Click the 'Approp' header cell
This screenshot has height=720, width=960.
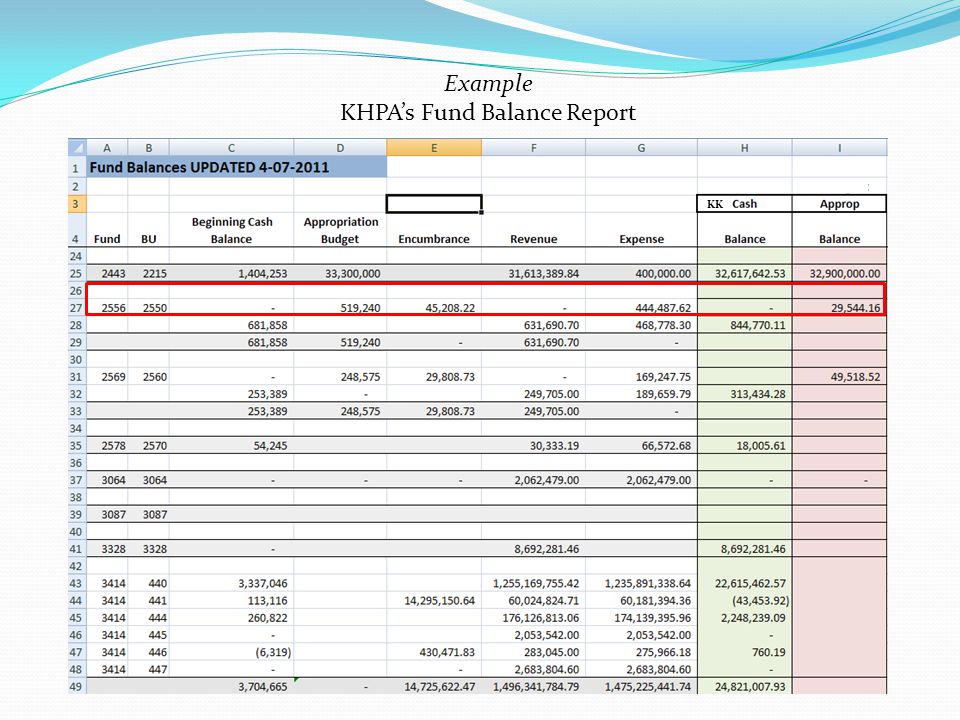[x=839, y=204]
